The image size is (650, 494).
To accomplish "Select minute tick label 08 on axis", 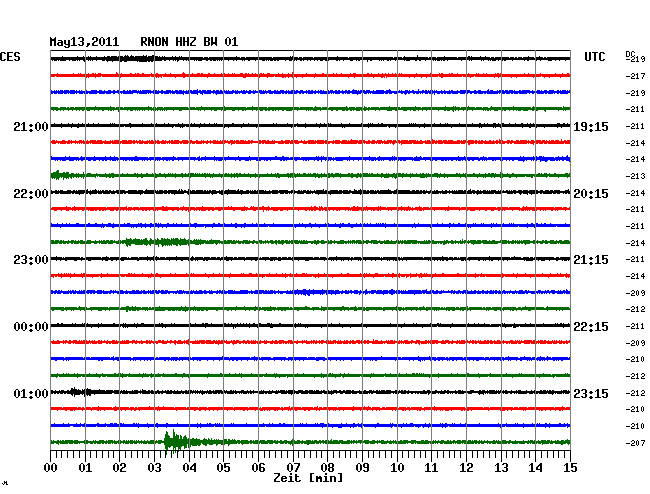I will click(x=327, y=467).
